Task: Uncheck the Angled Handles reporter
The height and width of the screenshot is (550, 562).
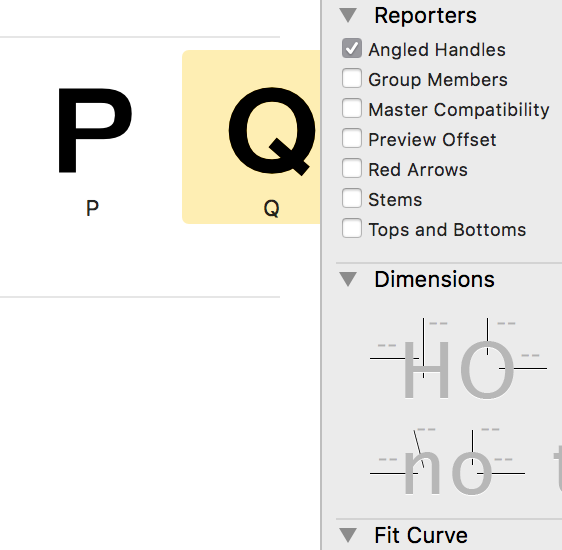Action: (x=352, y=48)
